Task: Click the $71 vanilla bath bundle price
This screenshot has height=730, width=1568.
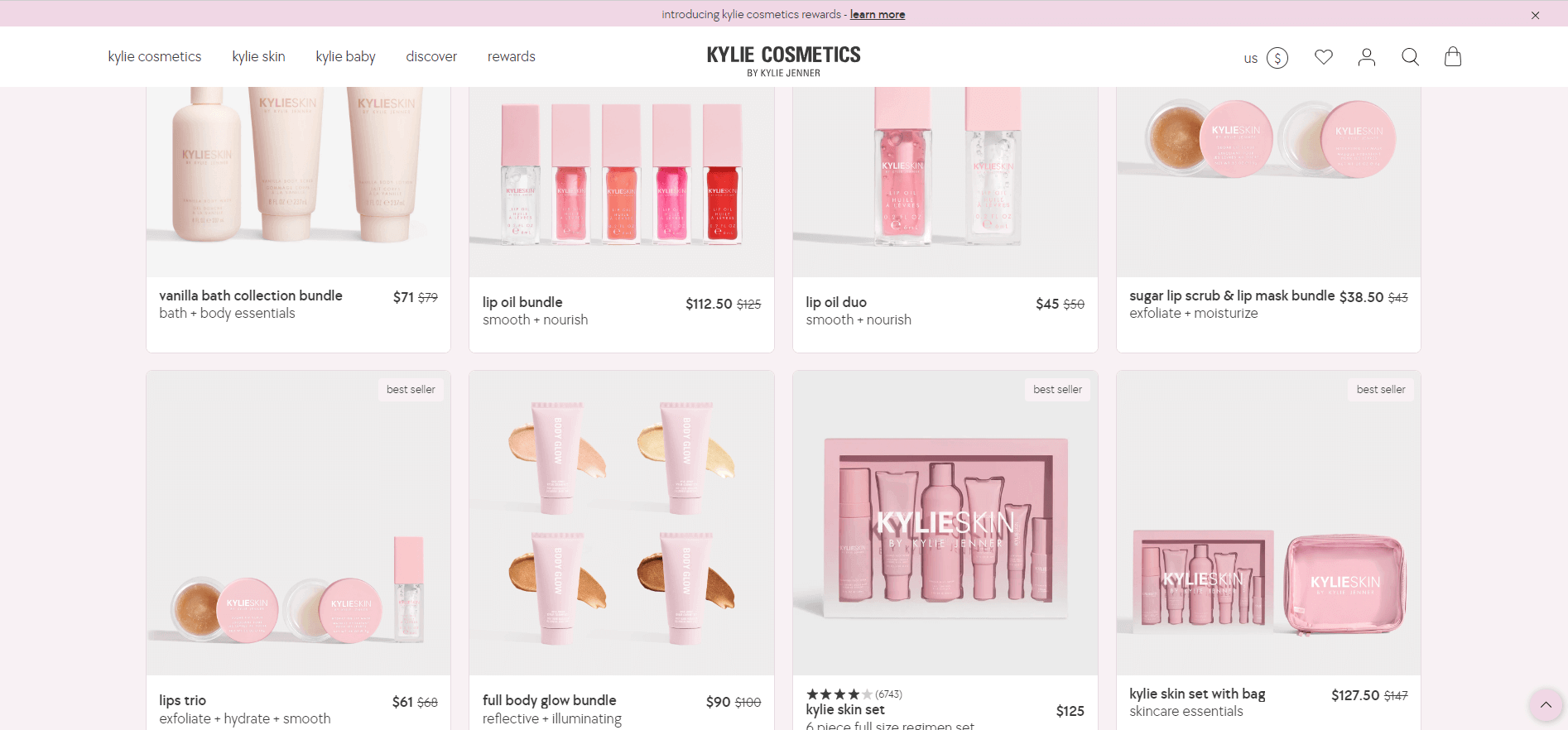Action: (x=403, y=297)
